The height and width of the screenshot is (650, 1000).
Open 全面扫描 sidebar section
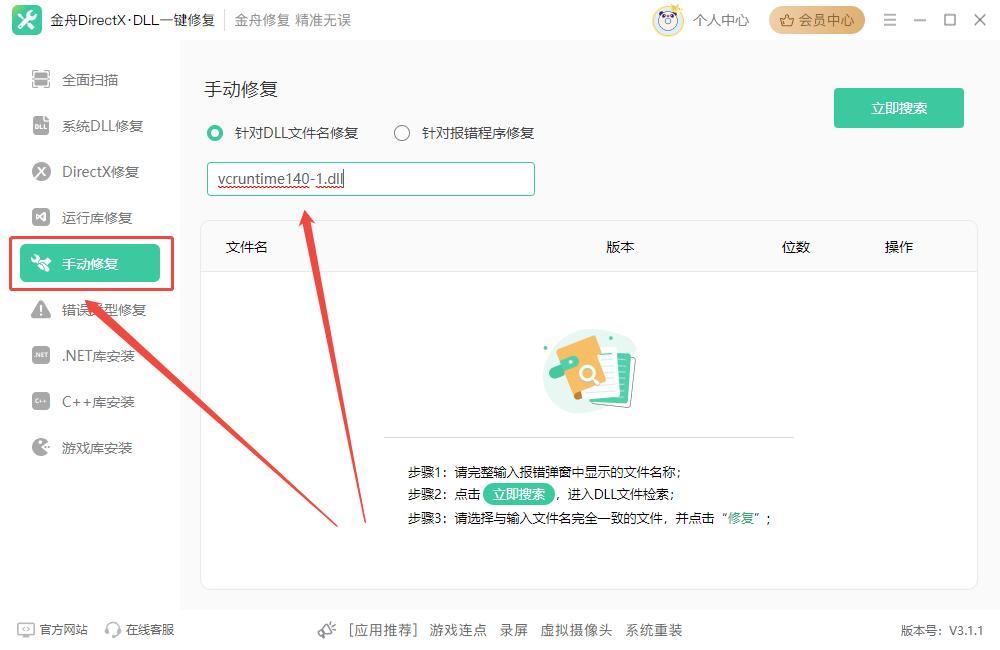(90, 80)
